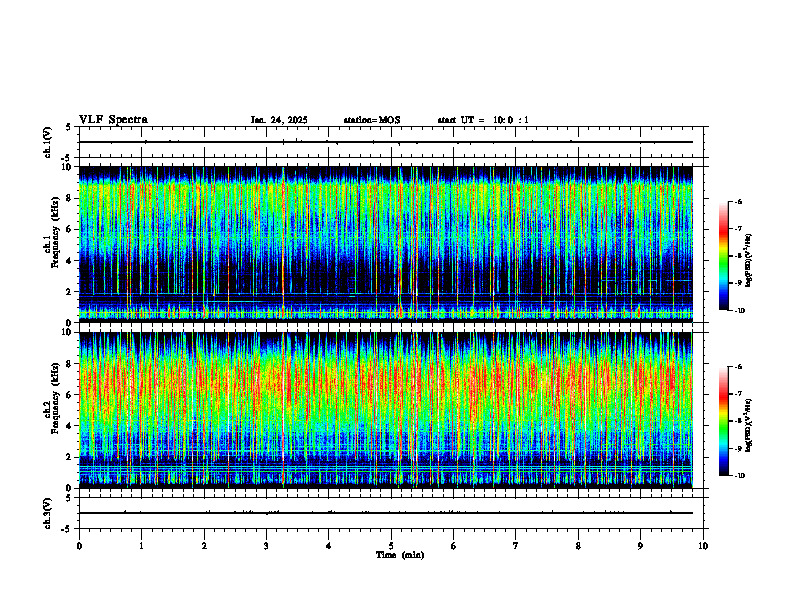
Task: Click the "7" minute tick label
Action: pos(516,546)
